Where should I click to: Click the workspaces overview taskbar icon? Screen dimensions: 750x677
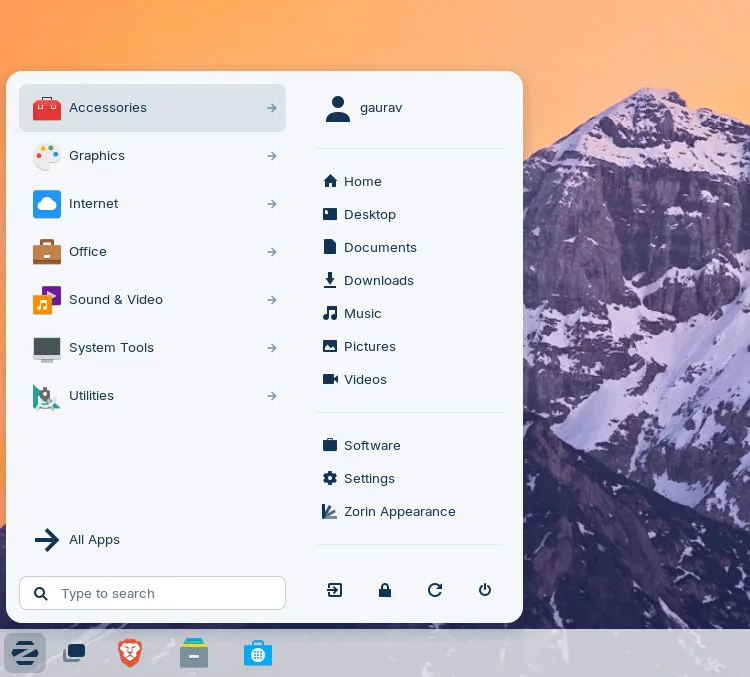click(x=74, y=653)
